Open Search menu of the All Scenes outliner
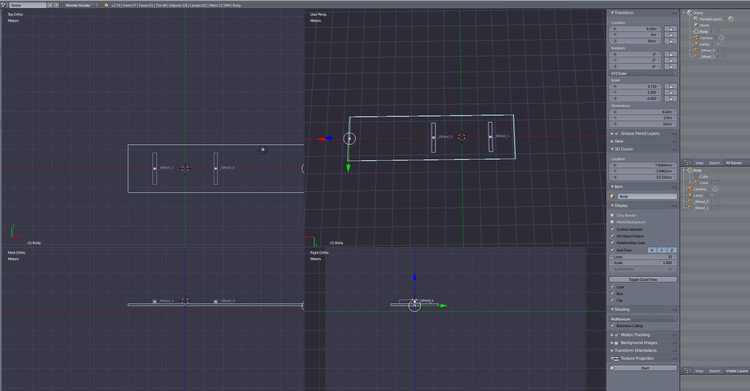Viewport: 750px width, 391px height. (x=714, y=163)
